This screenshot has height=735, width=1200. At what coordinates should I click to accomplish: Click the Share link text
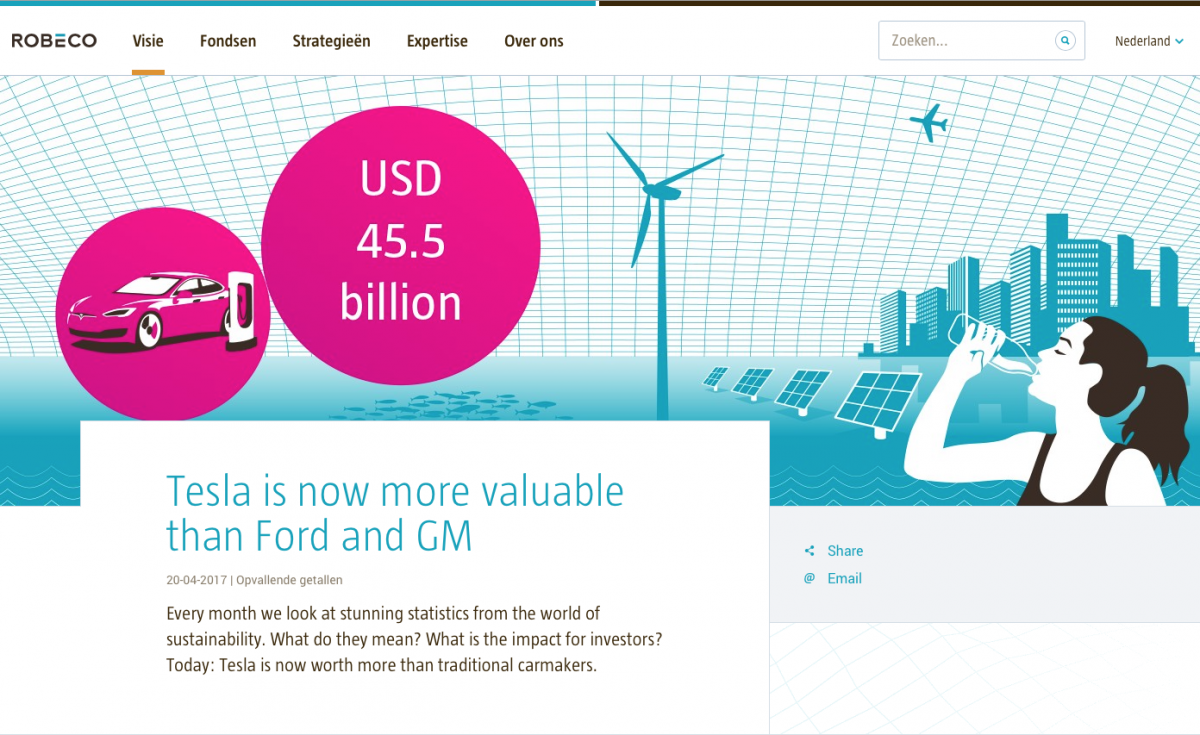[845, 551]
